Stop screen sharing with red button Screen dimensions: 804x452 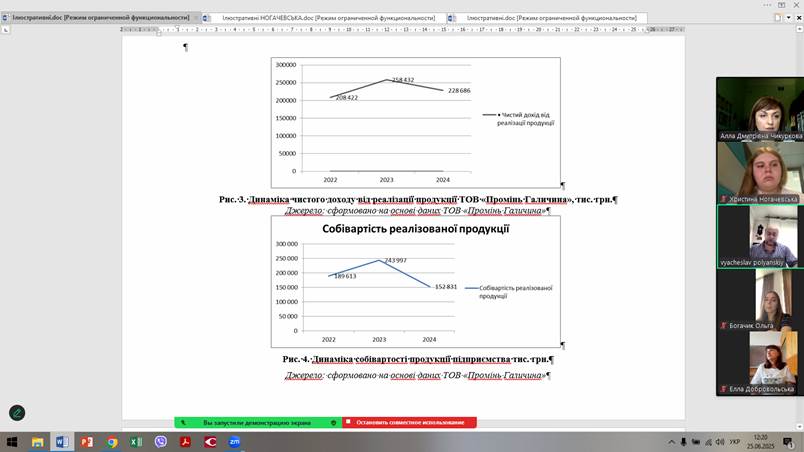pos(408,422)
